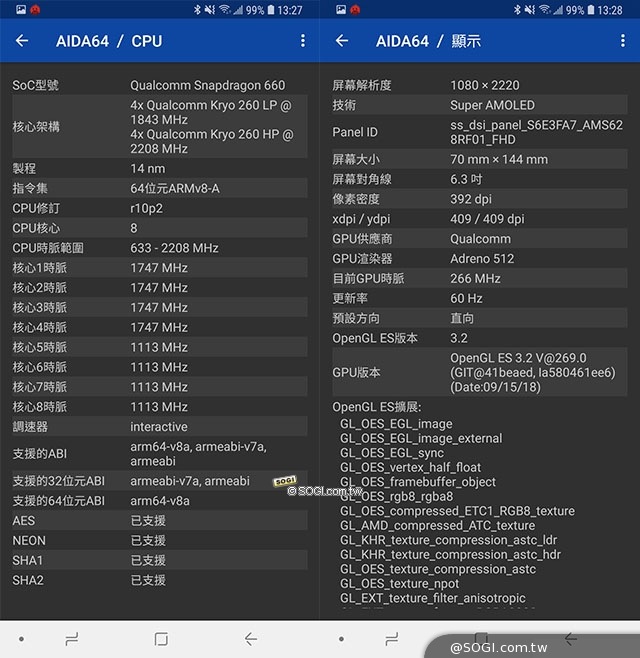Tap the 核心8時脈 row label
The image size is (640, 658).
(39, 407)
